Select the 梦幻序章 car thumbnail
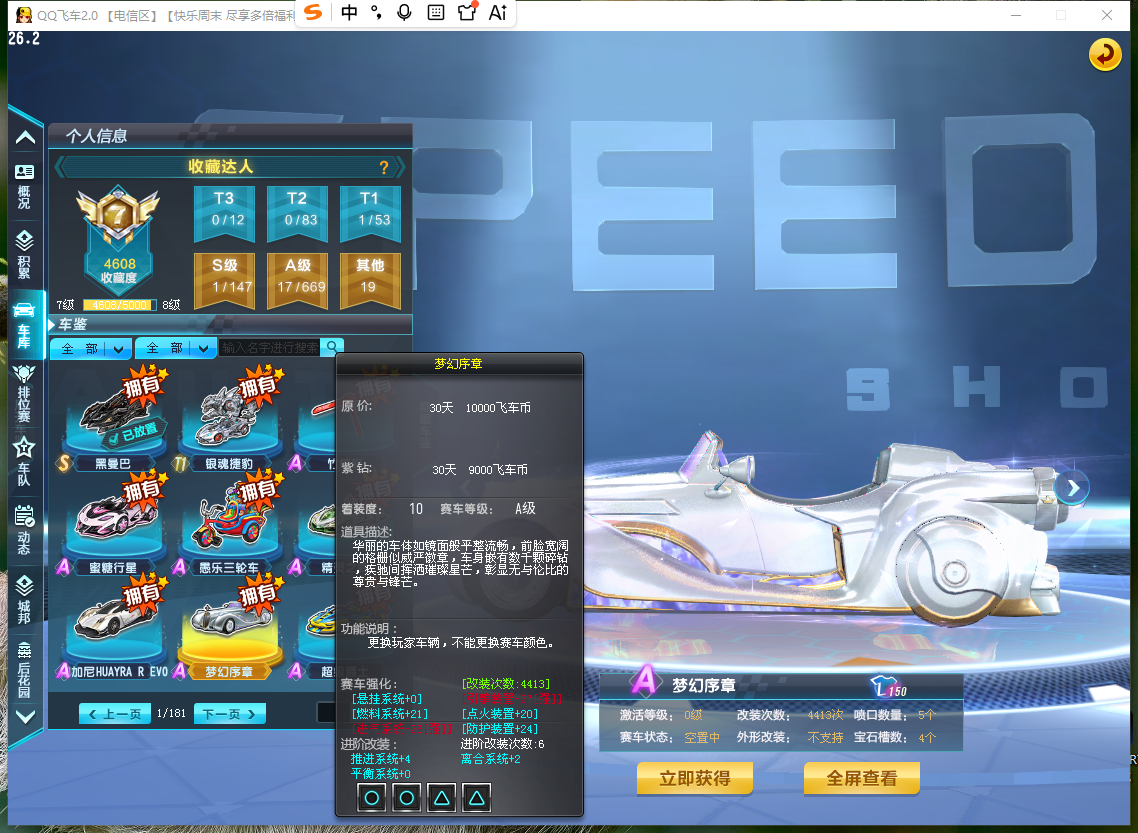 click(x=229, y=628)
